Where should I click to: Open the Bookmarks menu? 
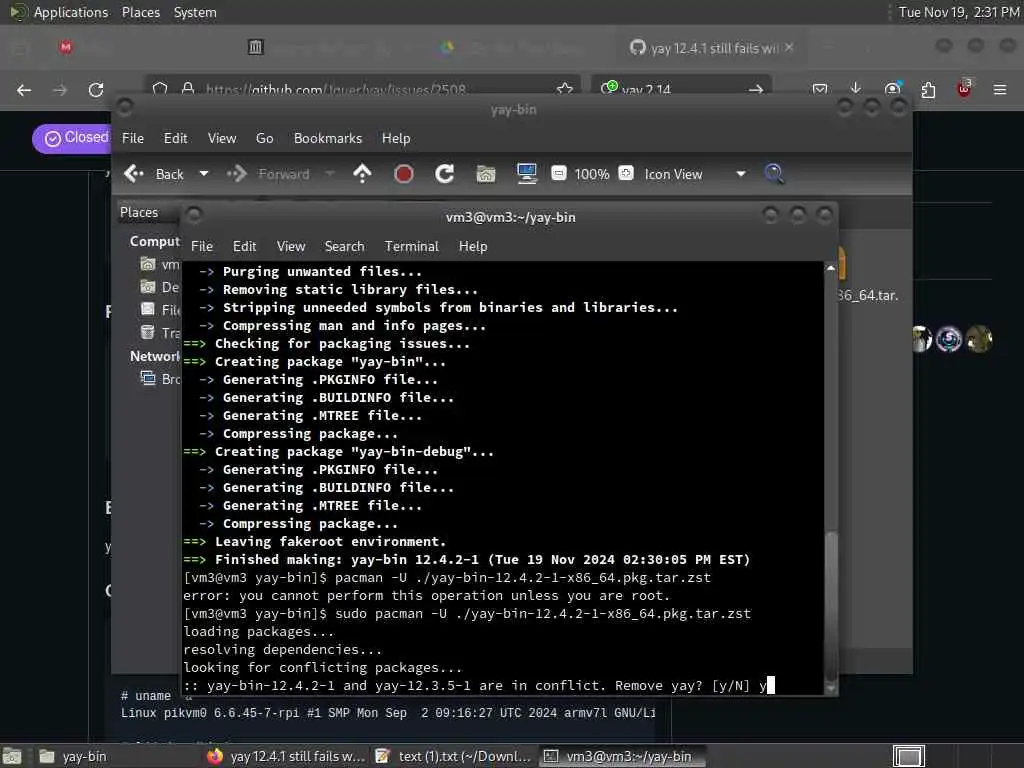(x=328, y=138)
